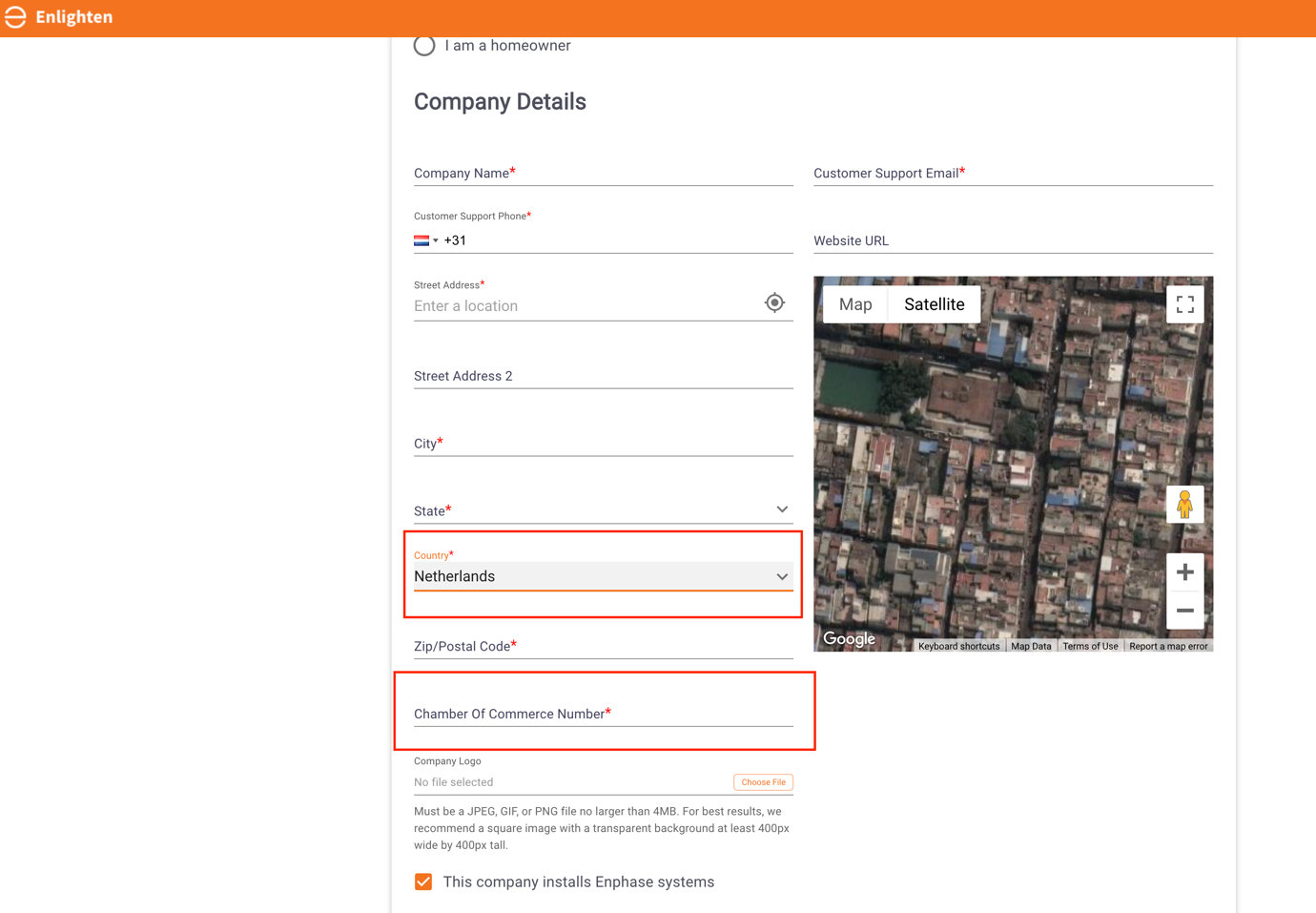Click the Chamber Of Commerce Number field
Screen dimensions: 1316x913
pos(603,714)
